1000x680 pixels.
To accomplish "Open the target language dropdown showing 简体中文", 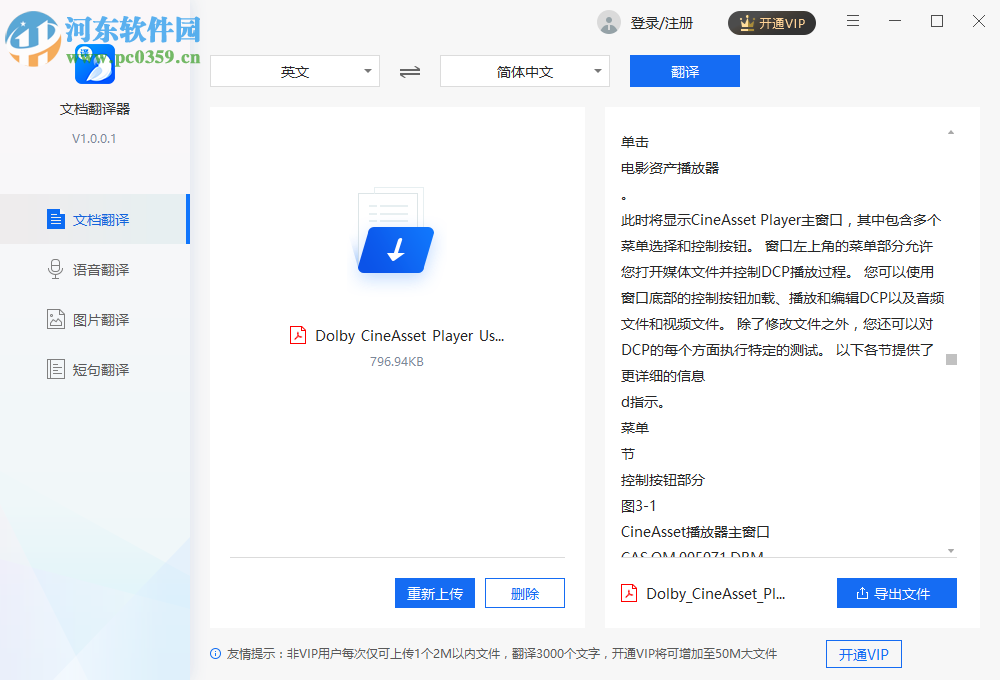I will [525, 71].
